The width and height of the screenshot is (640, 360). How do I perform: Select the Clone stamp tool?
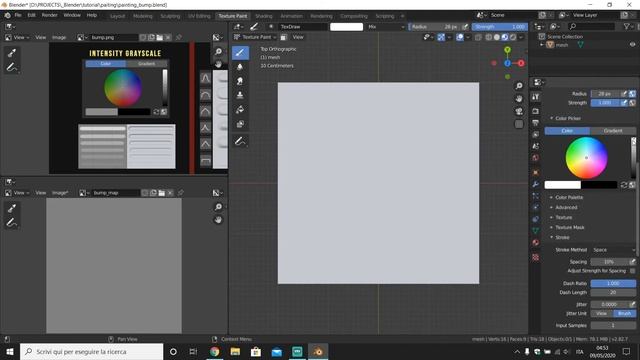click(x=240, y=95)
